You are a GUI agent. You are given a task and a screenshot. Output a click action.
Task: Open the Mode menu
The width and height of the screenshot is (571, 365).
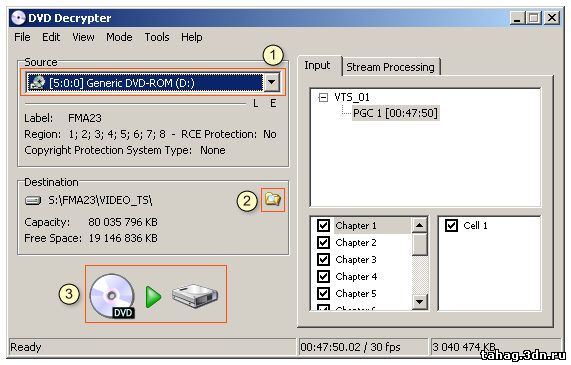[119, 37]
